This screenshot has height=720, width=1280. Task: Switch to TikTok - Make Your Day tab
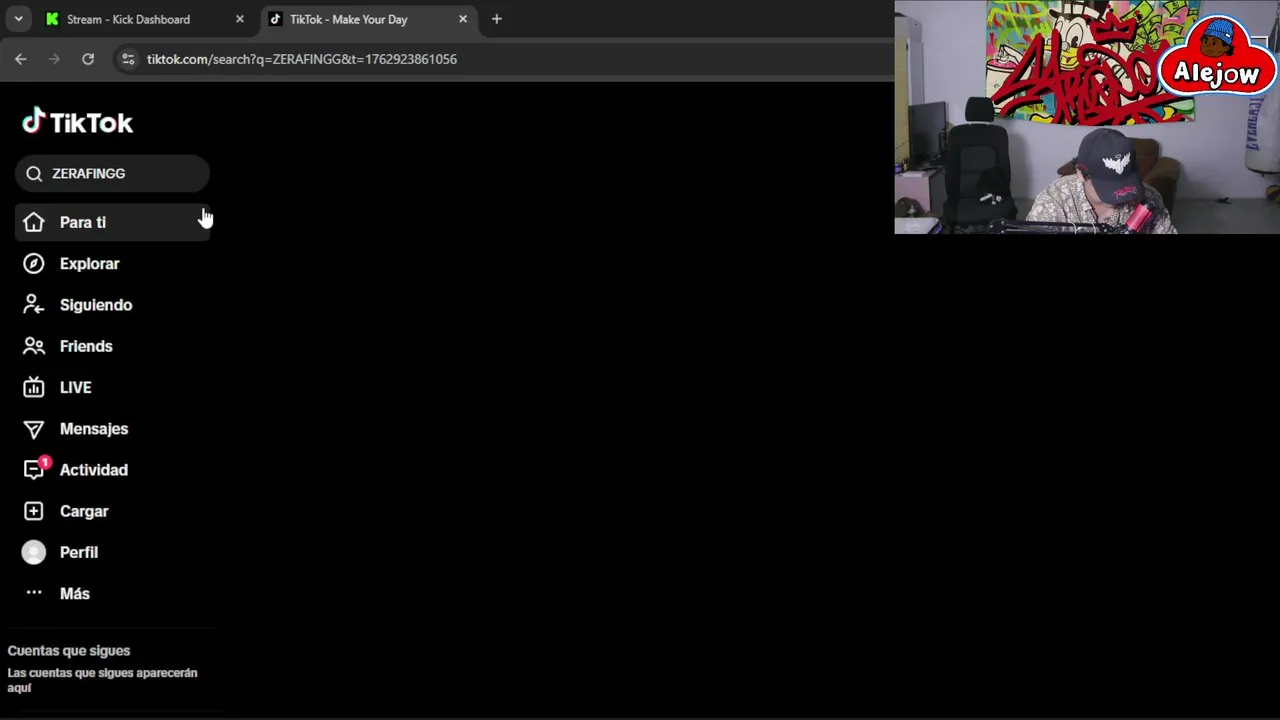click(370, 19)
